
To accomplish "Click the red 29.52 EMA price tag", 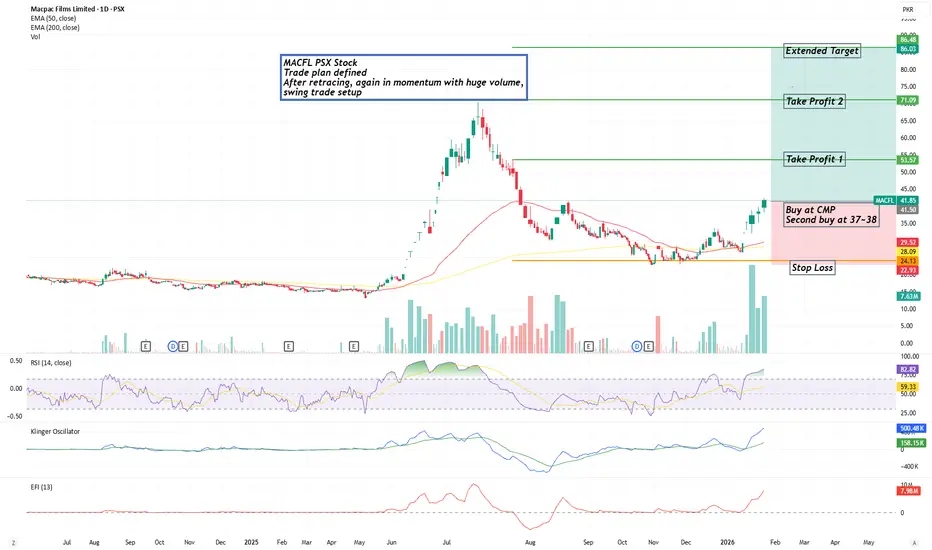I will [908, 243].
